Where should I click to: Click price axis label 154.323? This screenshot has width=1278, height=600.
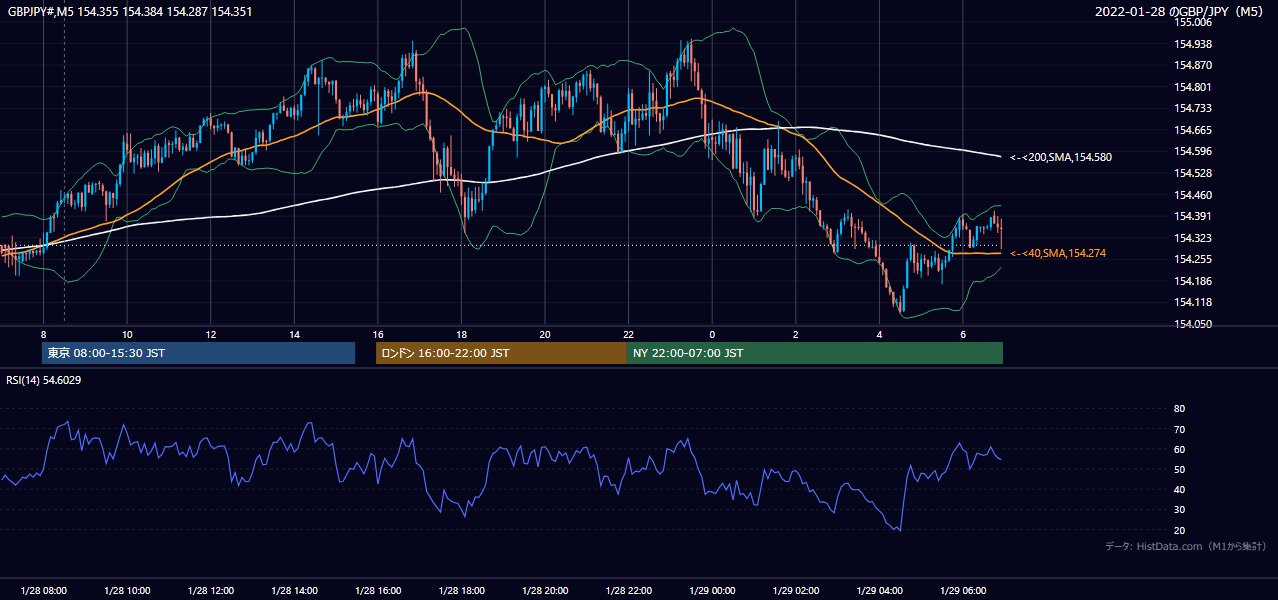click(1193, 238)
